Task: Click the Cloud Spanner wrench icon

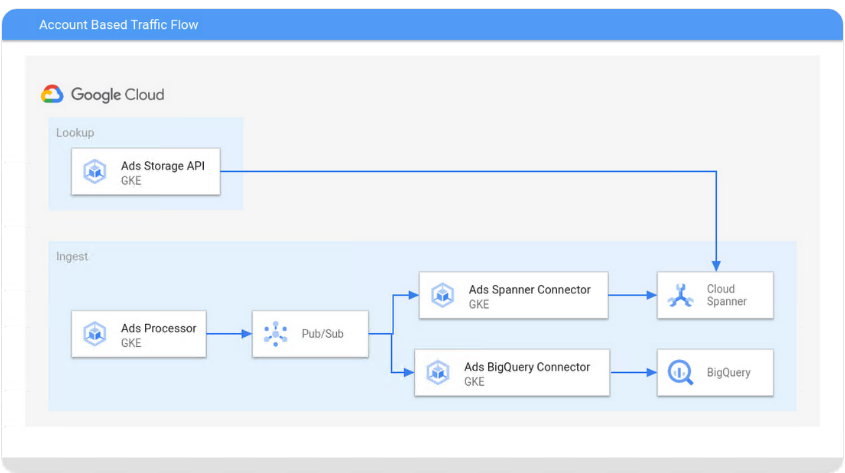Action: (x=681, y=296)
